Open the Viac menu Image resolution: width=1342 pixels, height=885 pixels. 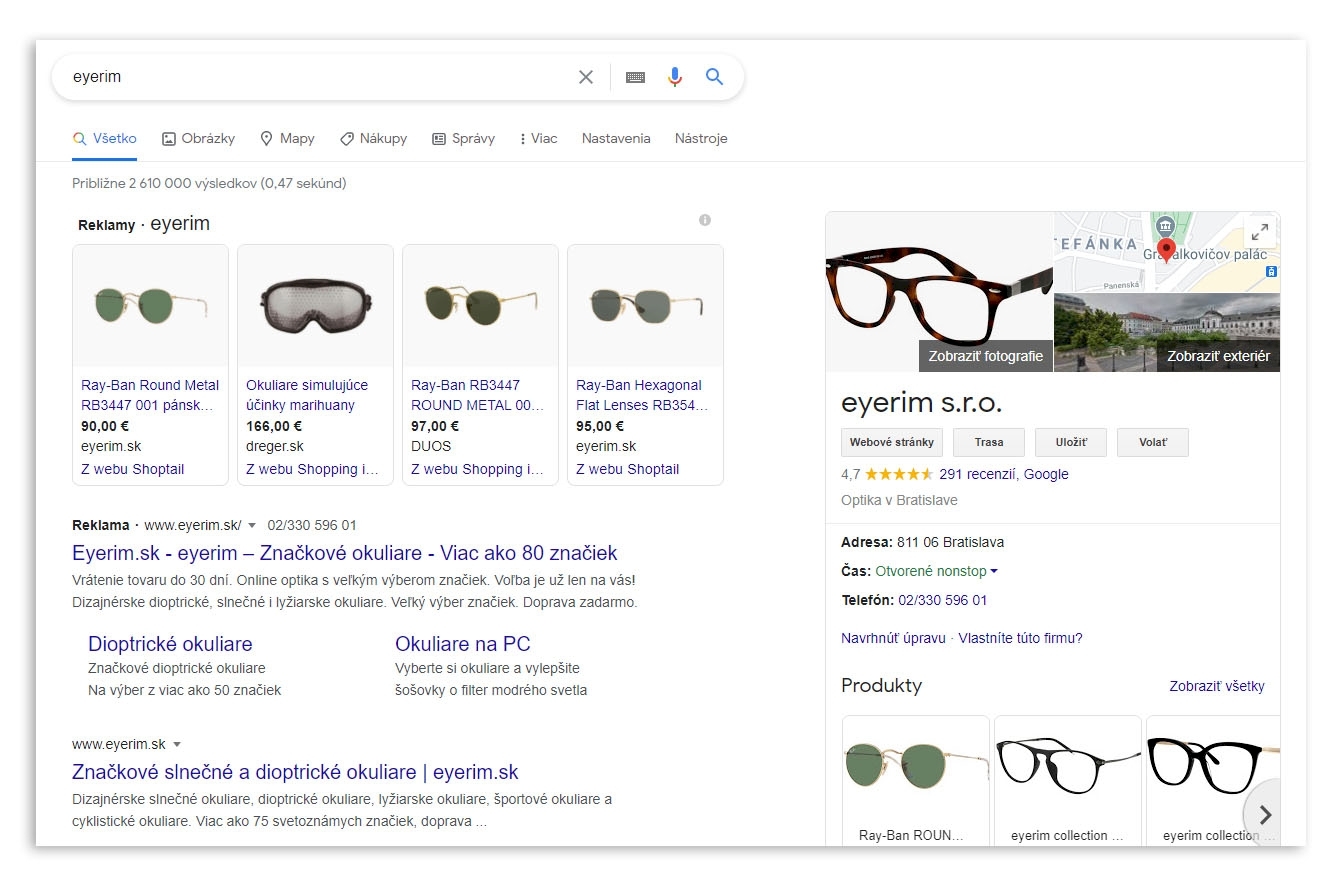538,139
